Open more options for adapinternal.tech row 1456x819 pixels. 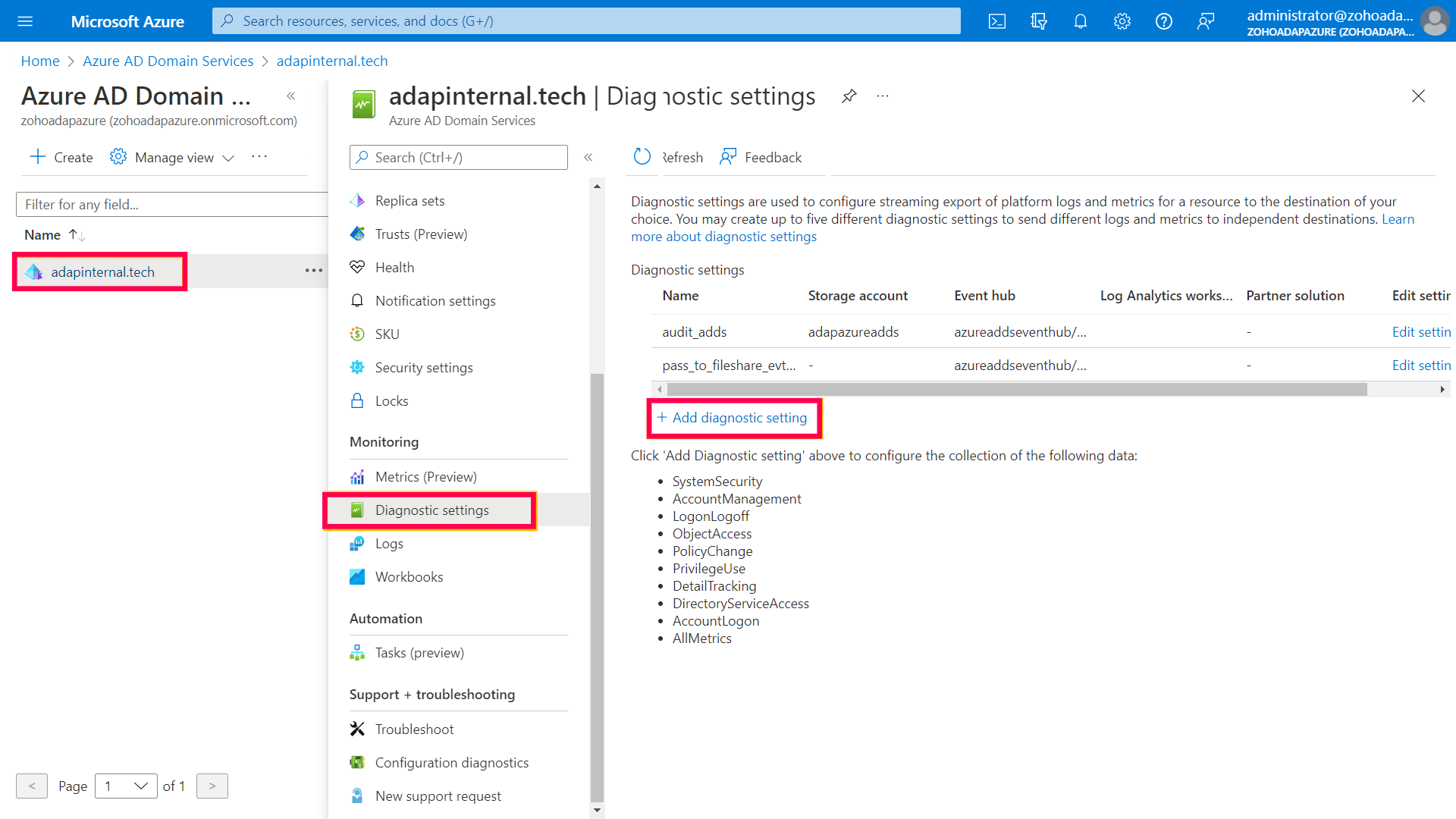(314, 271)
